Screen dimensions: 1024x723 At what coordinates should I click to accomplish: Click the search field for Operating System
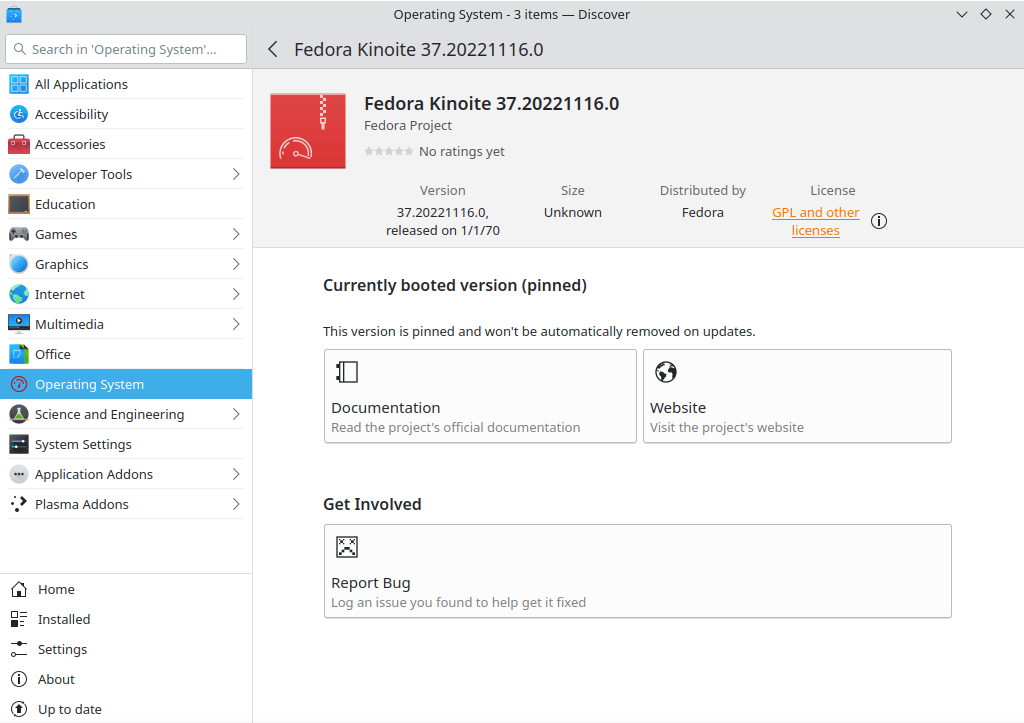tap(126, 49)
